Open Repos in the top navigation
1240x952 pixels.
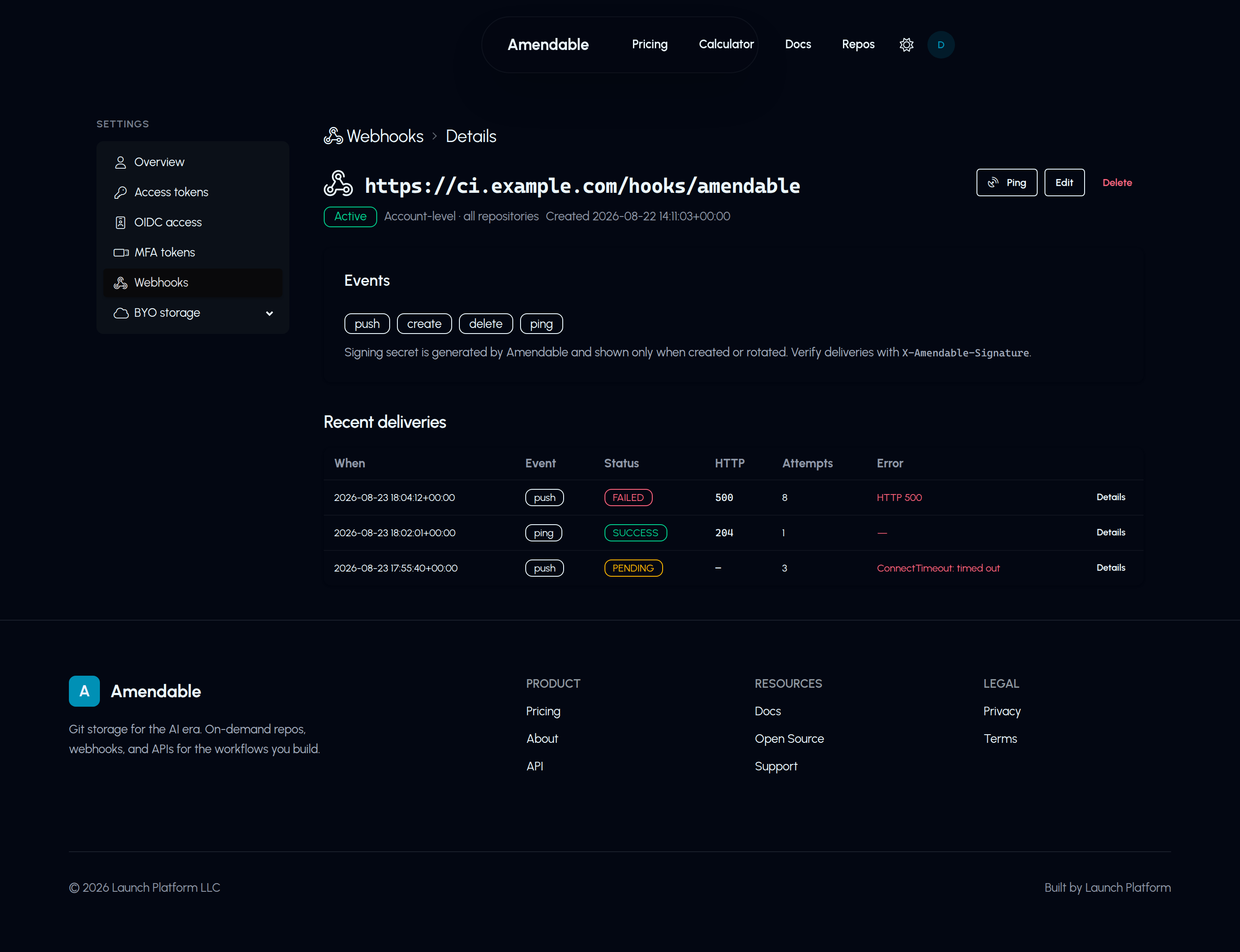(858, 44)
